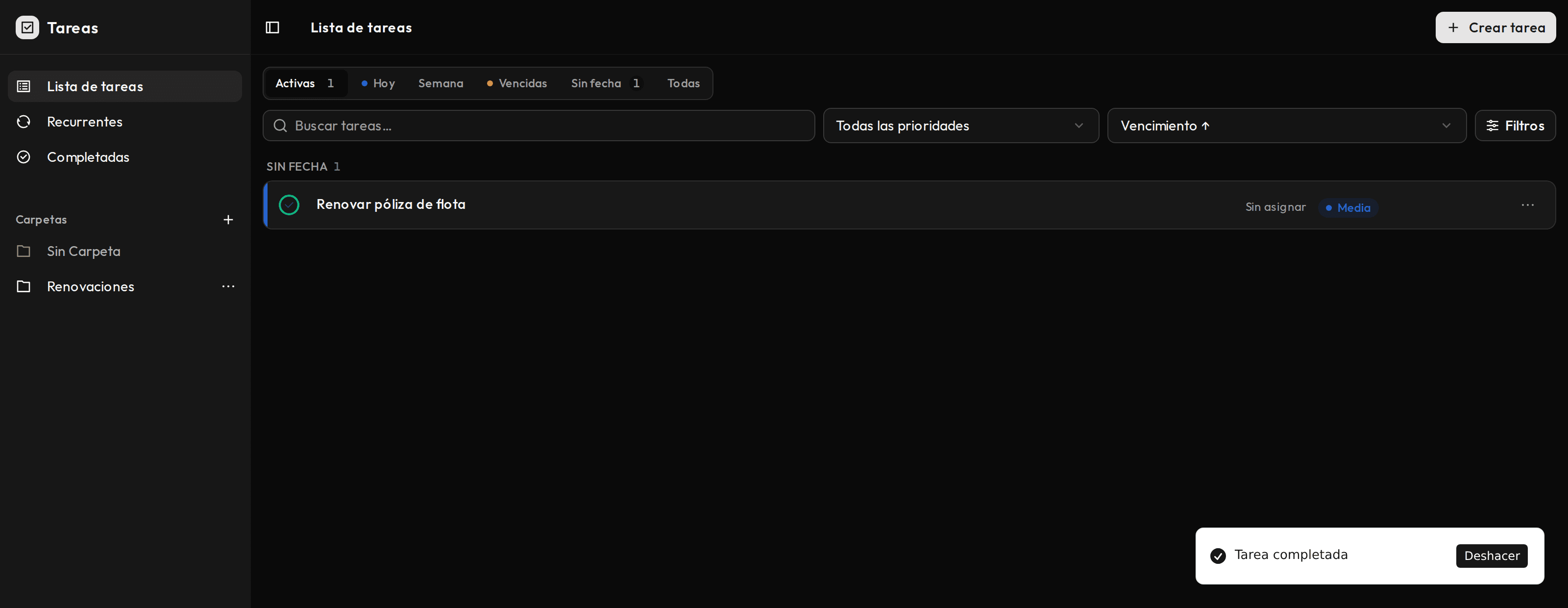Switch to the Semana tab

point(441,83)
